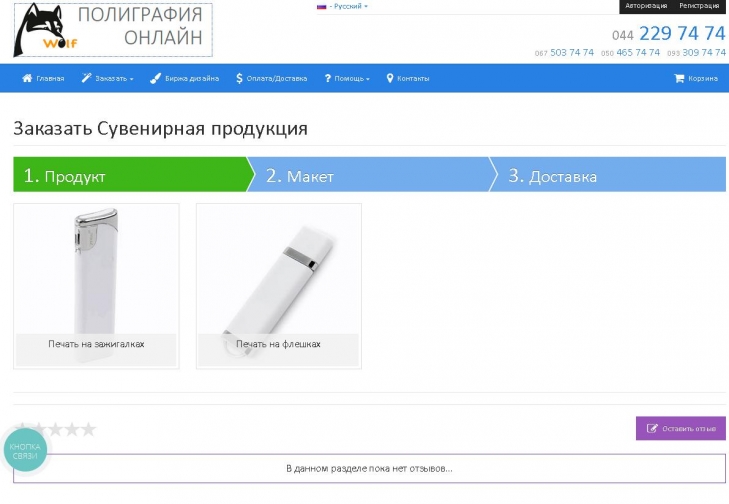The height and width of the screenshot is (504, 729).
Task: Click the map pin icon for Контакты
Action: click(390, 78)
